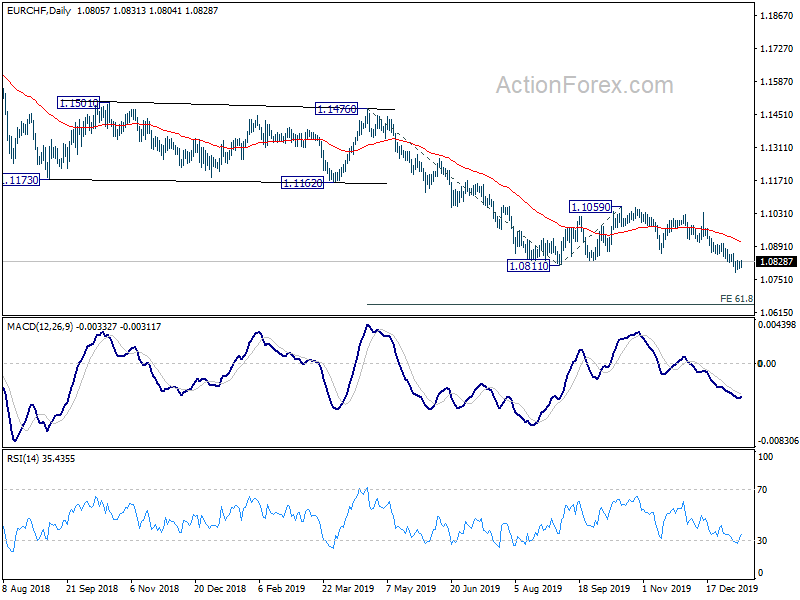Click the 6 Feb 2019 date label
800x600 pixels.
point(282,588)
